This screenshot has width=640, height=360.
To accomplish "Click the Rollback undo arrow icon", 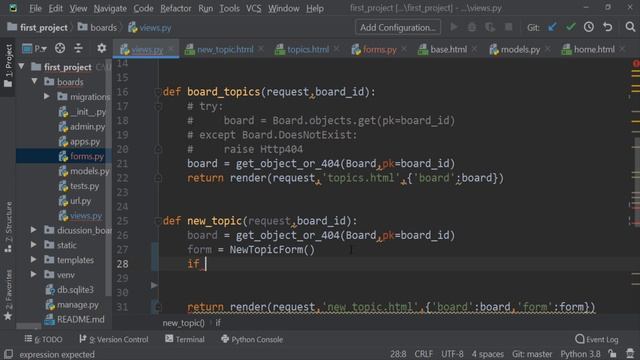I will (608, 27).
